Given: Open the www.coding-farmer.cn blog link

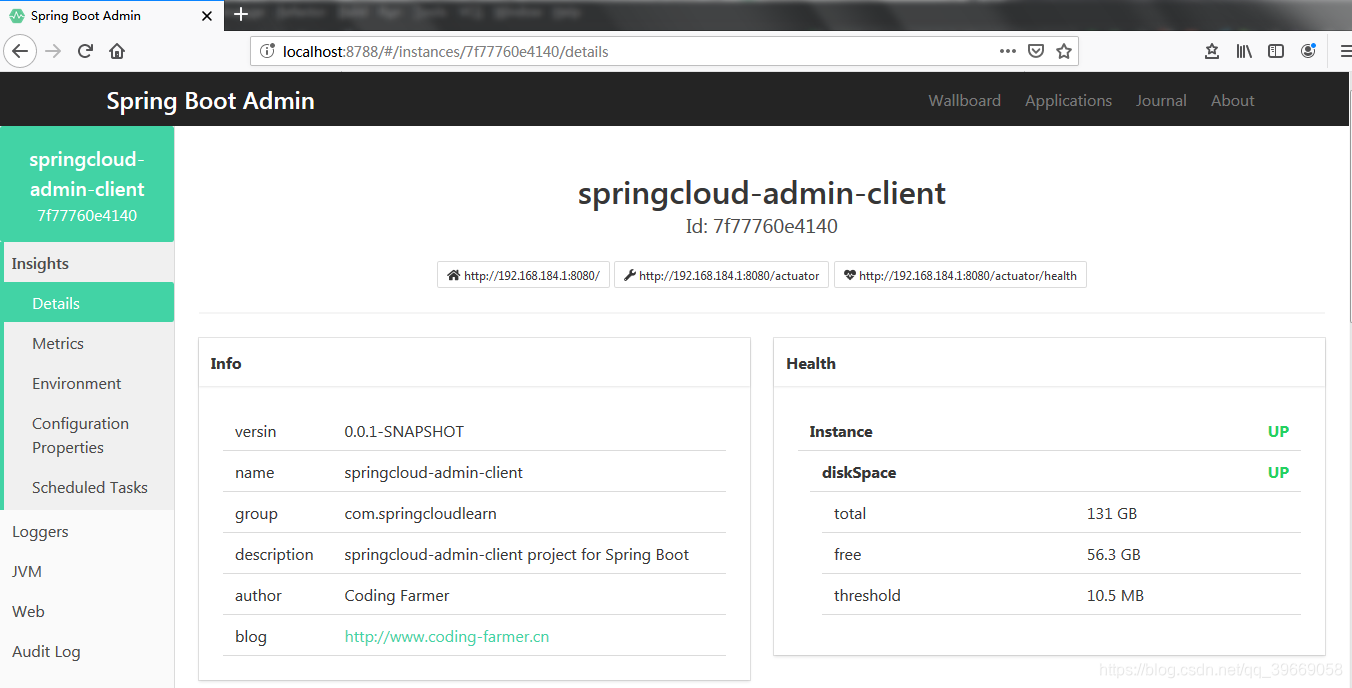Looking at the screenshot, I should [446, 636].
